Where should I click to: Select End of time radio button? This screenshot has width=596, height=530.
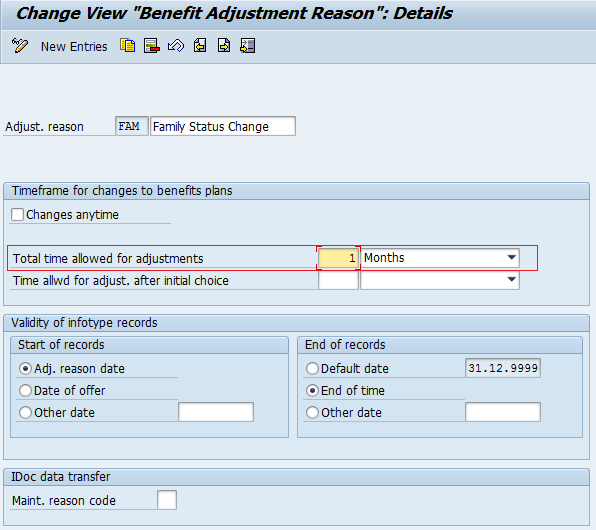[x=312, y=390]
